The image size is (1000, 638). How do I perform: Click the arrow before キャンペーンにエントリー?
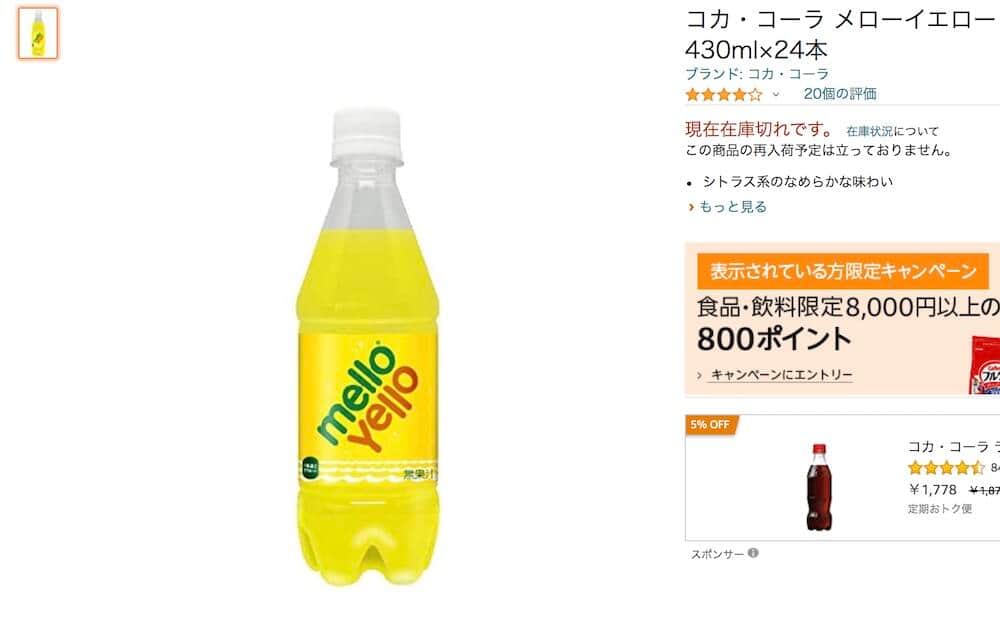point(700,376)
